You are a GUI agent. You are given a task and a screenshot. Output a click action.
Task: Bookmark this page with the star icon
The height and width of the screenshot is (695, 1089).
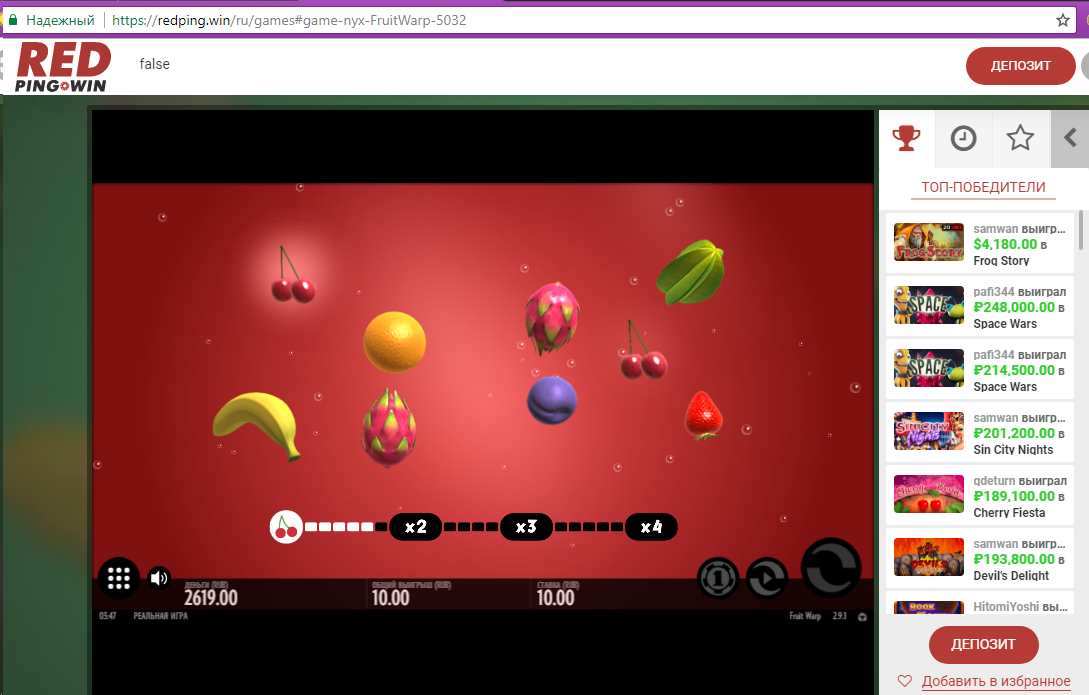pyautogui.click(x=1063, y=20)
